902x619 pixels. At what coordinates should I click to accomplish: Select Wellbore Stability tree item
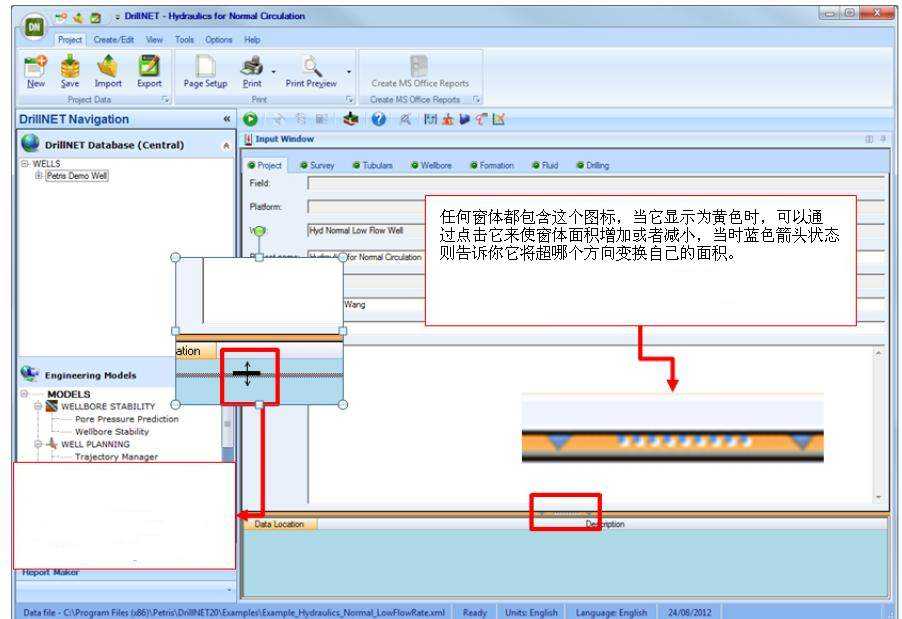(112, 431)
